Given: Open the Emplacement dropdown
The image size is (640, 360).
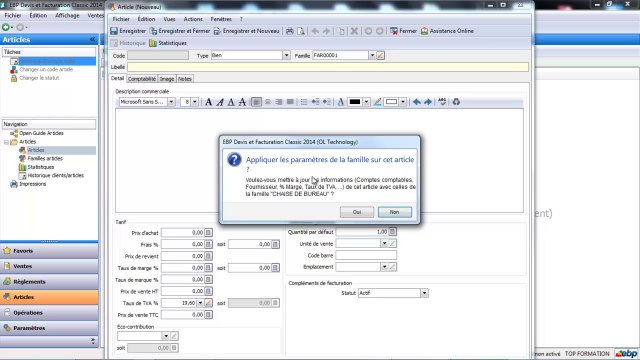Looking at the screenshot, I should click(384, 267).
